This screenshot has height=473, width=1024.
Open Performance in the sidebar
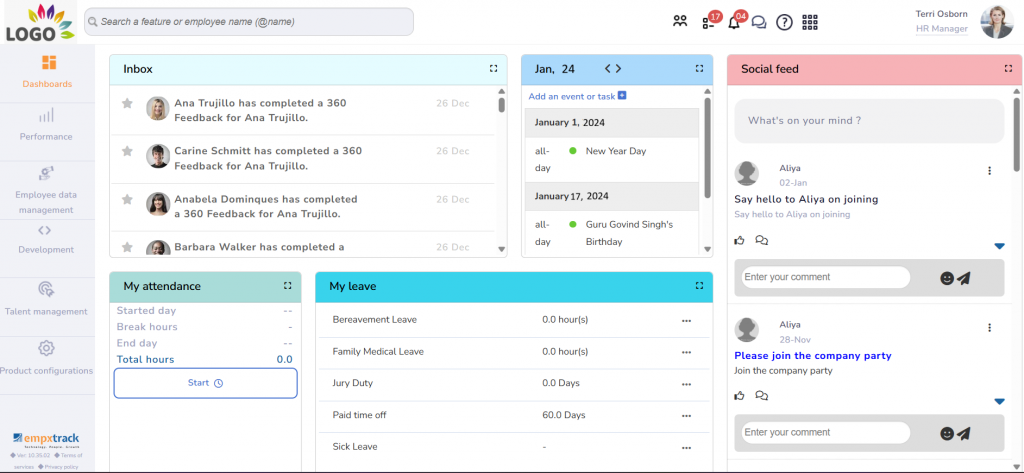[46, 125]
